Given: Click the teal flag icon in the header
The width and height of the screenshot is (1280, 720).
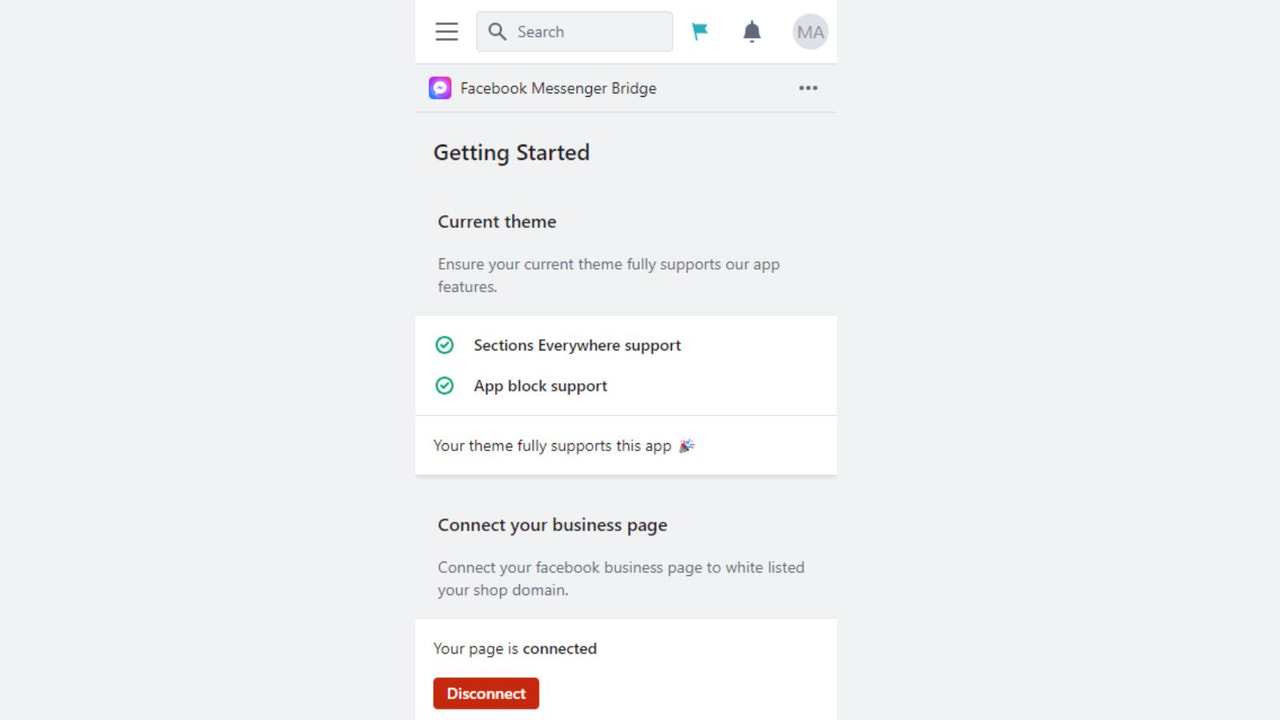Looking at the screenshot, I should [x=700, y=31].
